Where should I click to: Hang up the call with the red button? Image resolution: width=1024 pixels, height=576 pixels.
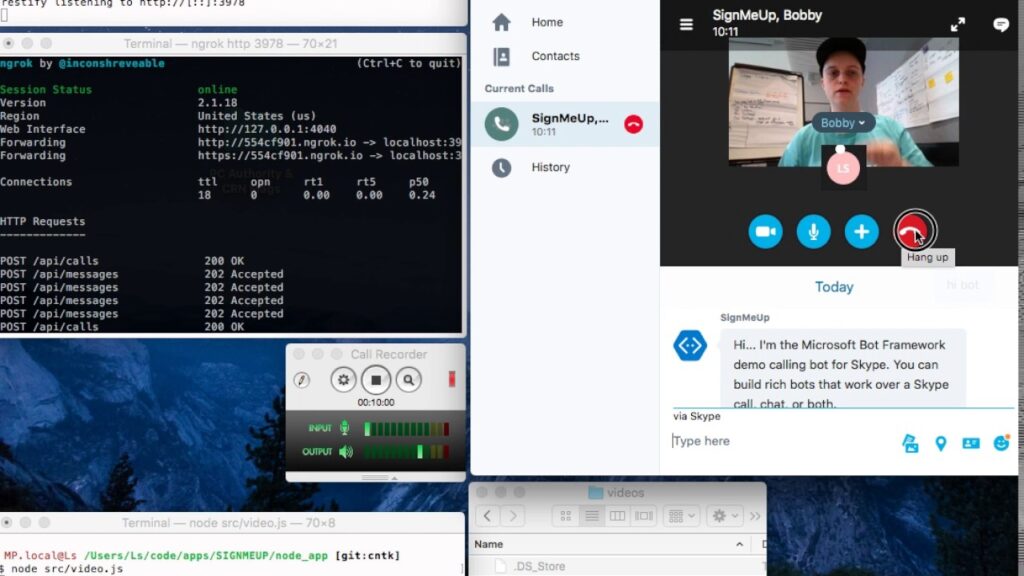pyautogui.click(x=914, y=231)
